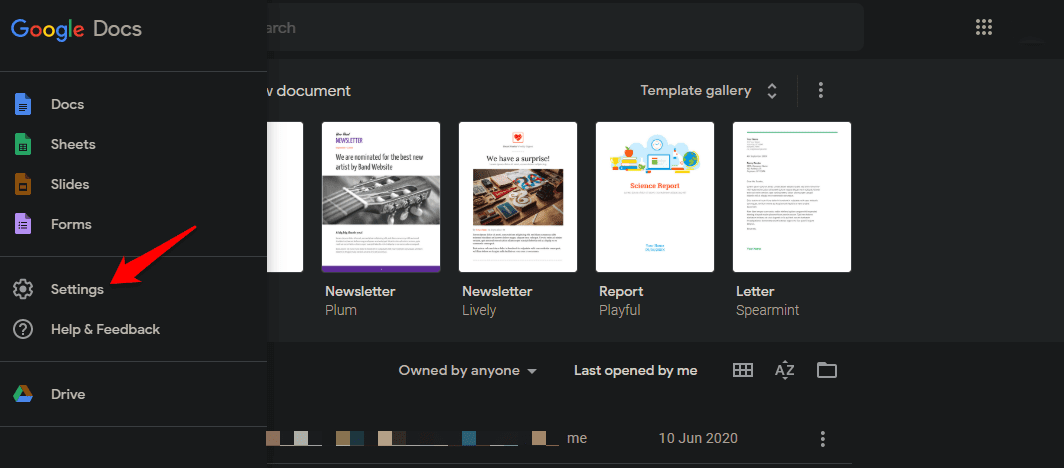The image size is (1064, 468).
Task: Click the purple Forms icon
Action: click(23, 225)
